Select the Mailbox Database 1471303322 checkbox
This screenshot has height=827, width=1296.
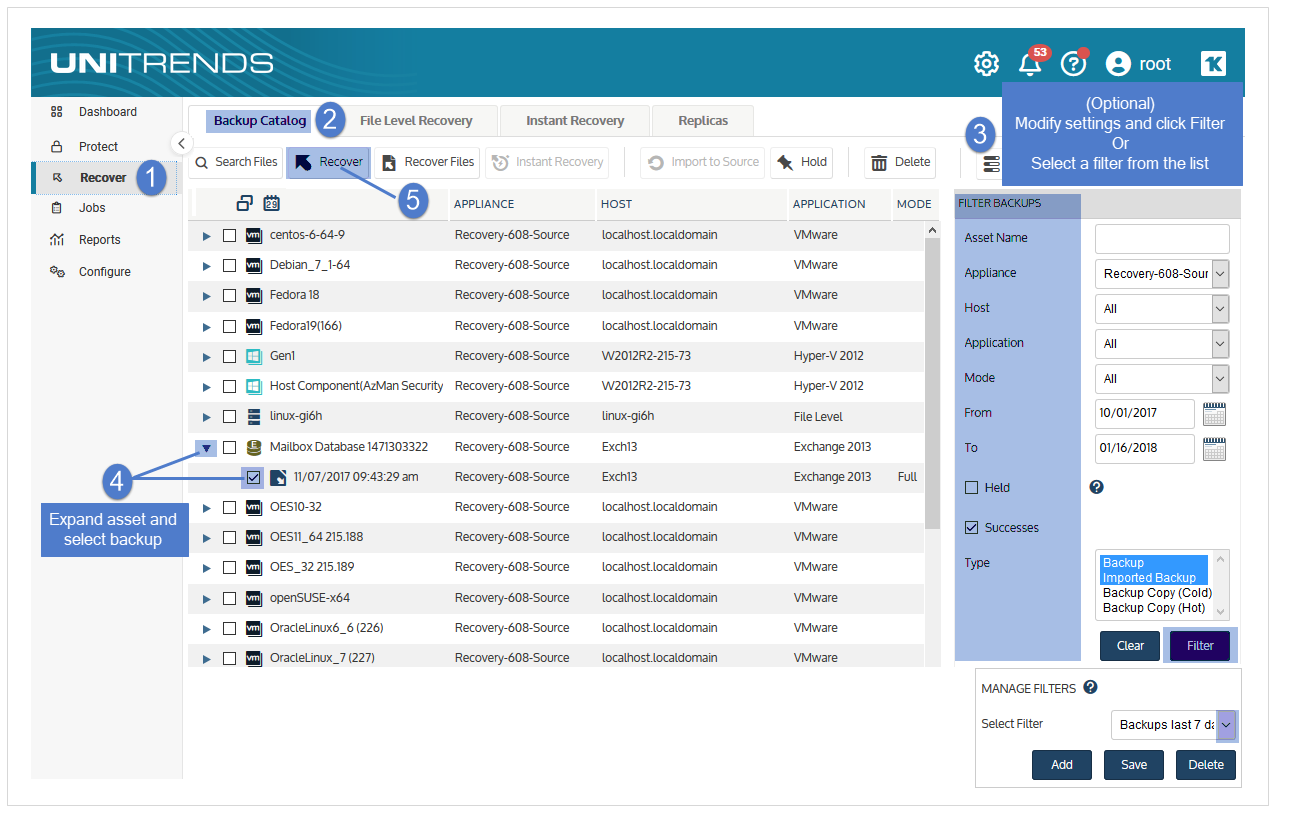click(229, 447)
